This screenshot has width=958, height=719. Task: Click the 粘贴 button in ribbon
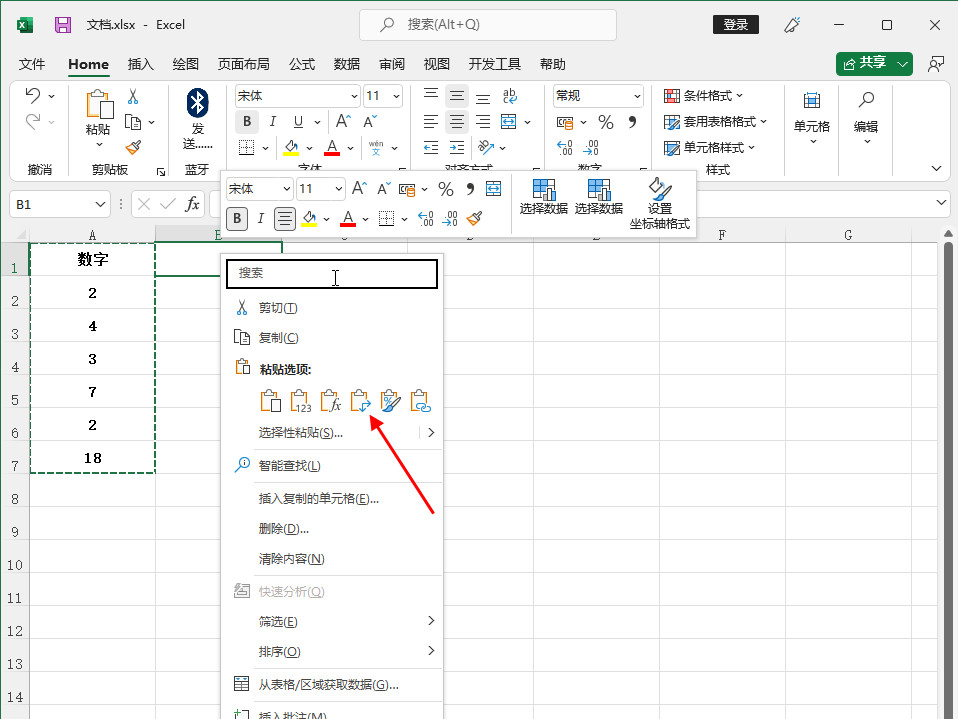(x=98, y=120)
